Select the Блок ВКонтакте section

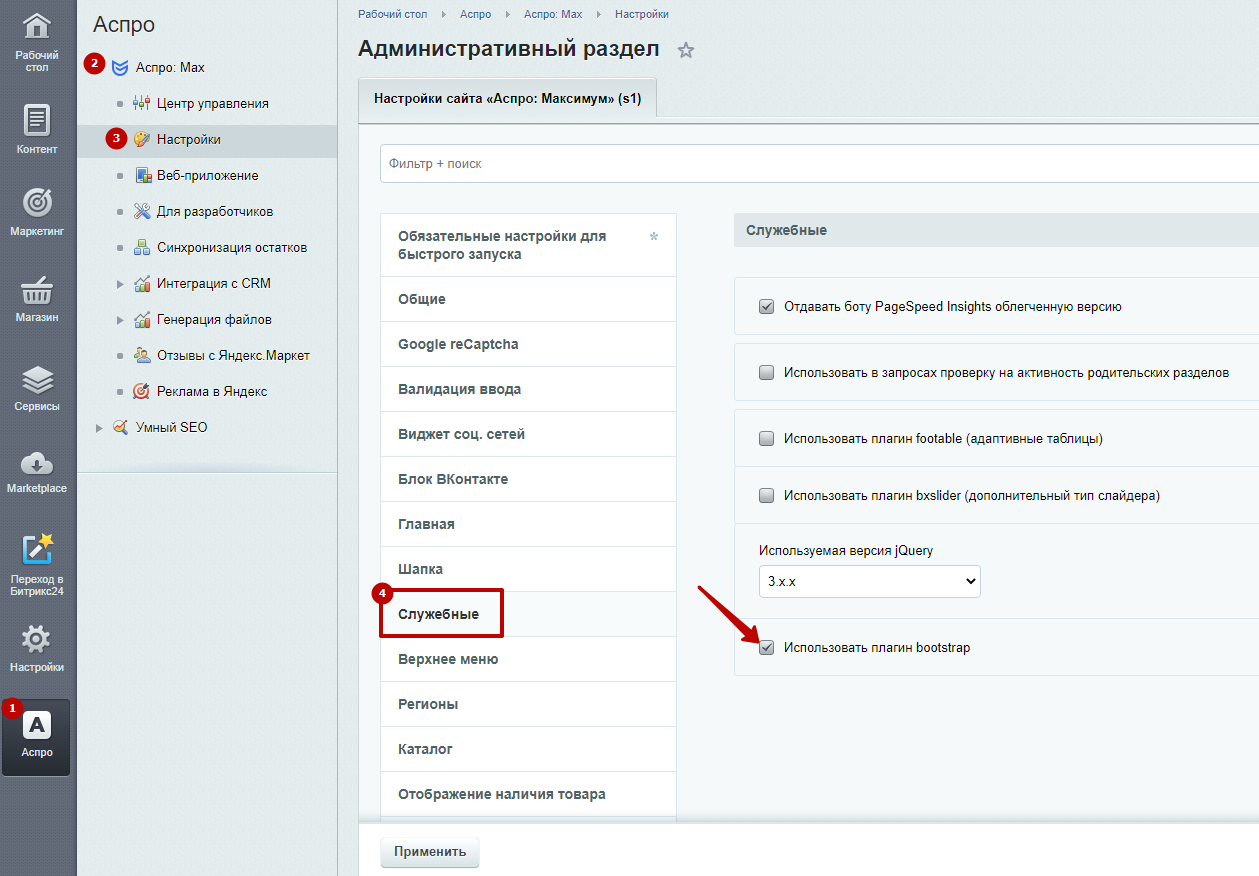coord(529,479)
